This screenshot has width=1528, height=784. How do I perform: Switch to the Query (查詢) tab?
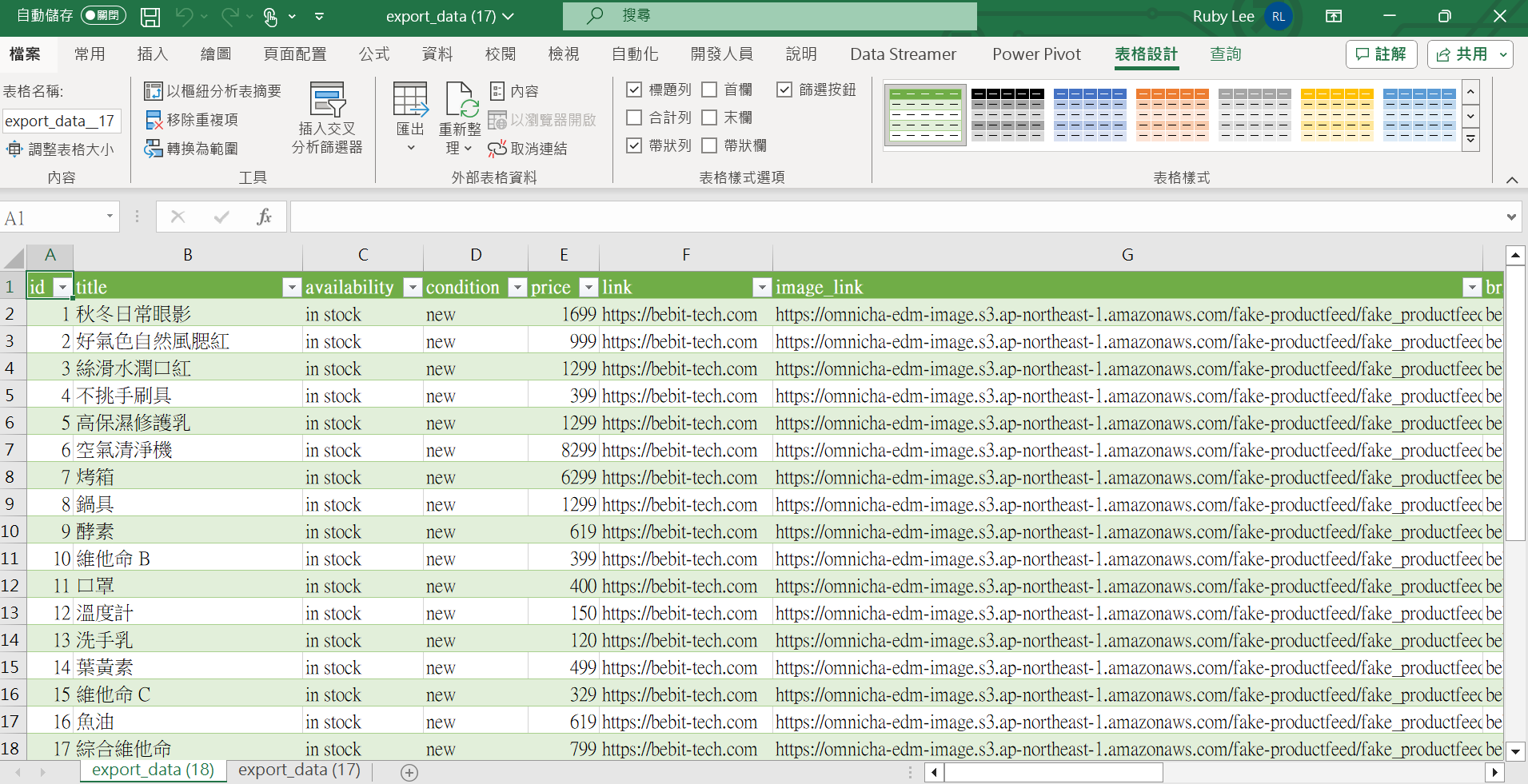1226,54
